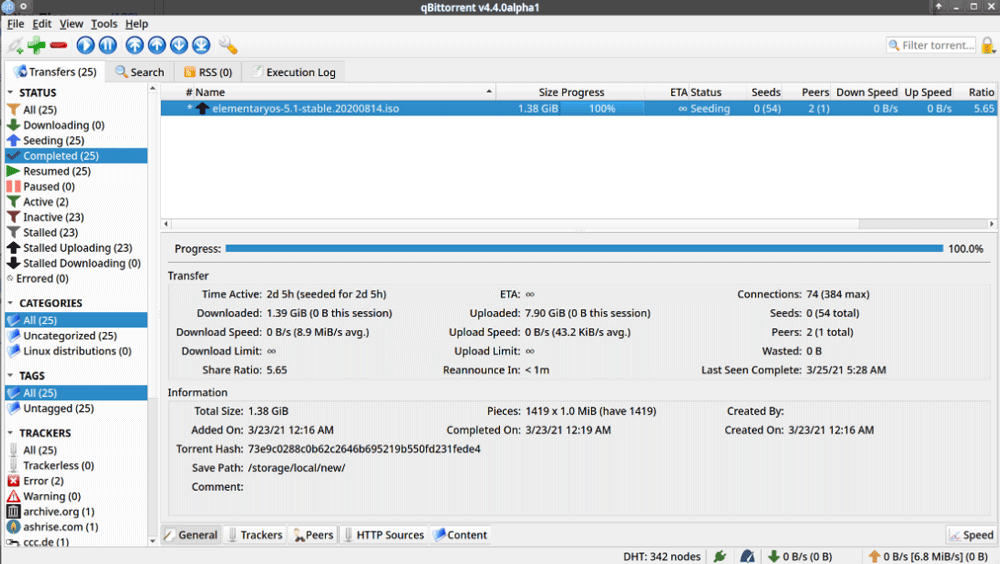The image size is (1000, 564).
Task: Click the lock UI icon
Action: [988, 45]
